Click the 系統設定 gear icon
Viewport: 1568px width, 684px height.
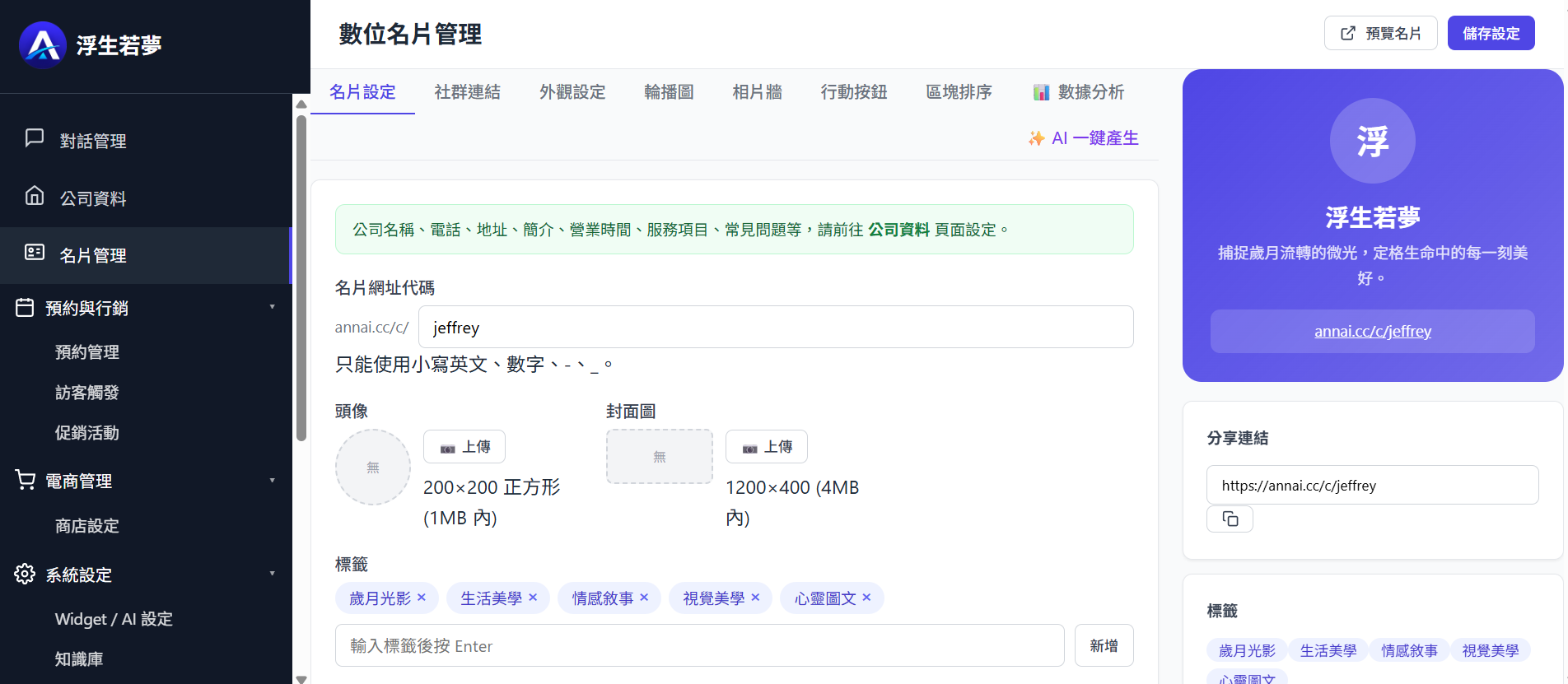(x=25, y=574)
